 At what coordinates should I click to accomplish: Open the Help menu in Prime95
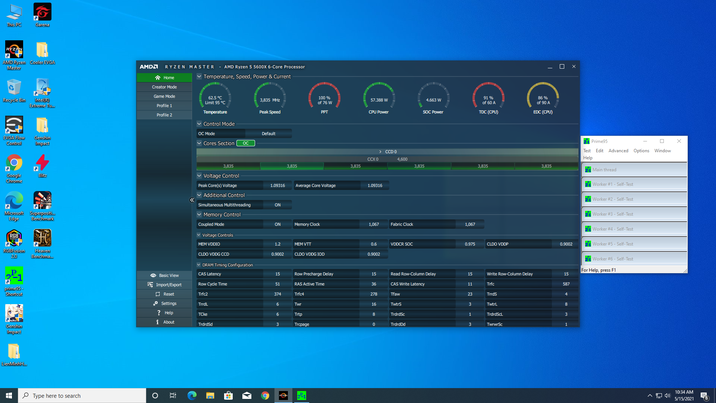587,158
